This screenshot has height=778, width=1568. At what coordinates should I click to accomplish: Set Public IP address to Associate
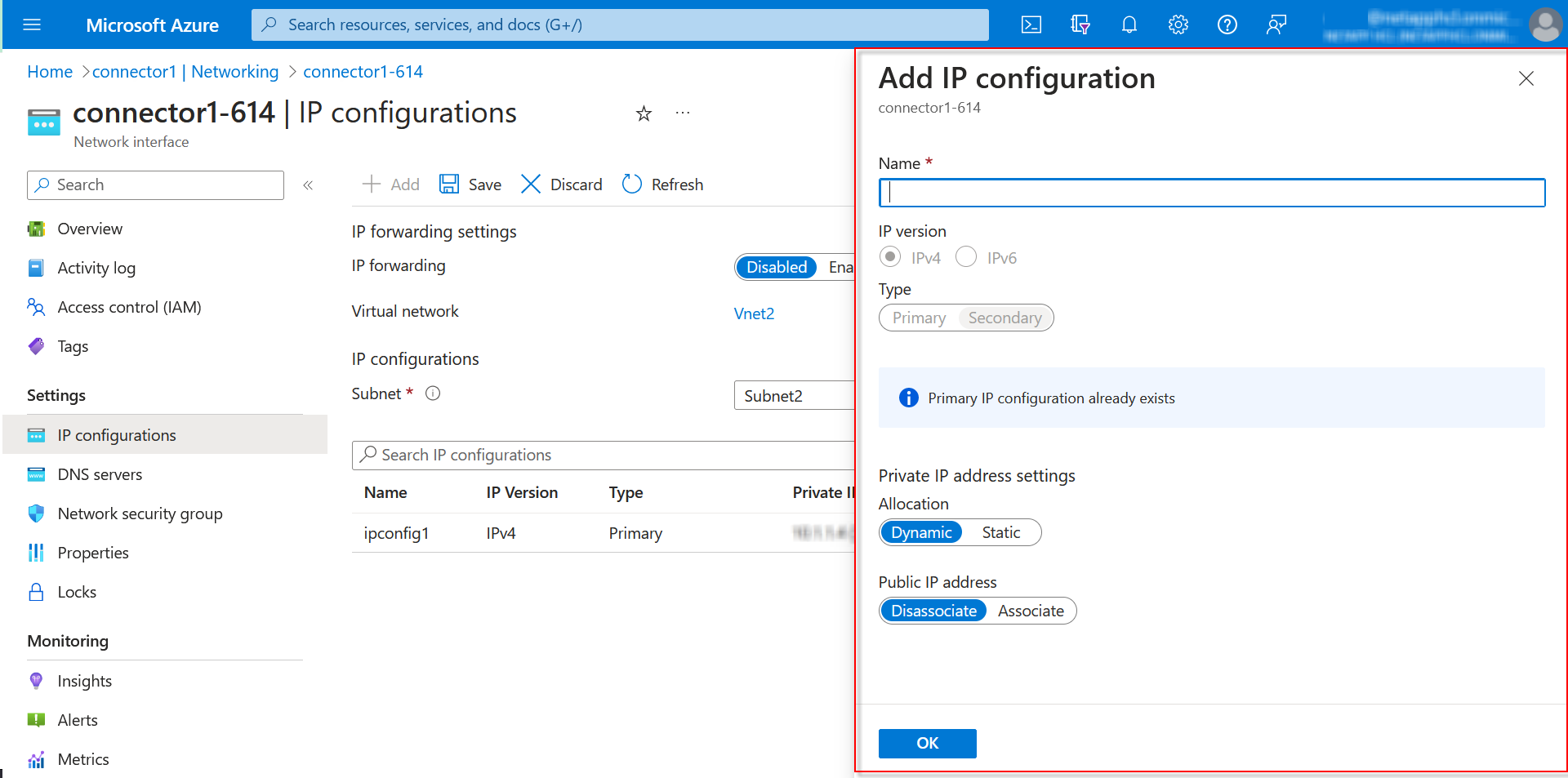click(1030, 611)
